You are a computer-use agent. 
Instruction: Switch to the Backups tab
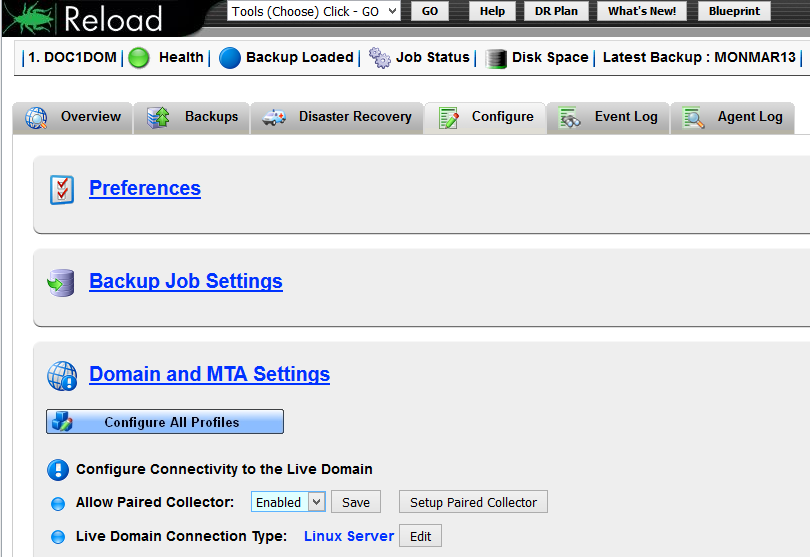(x=192, y=117)
